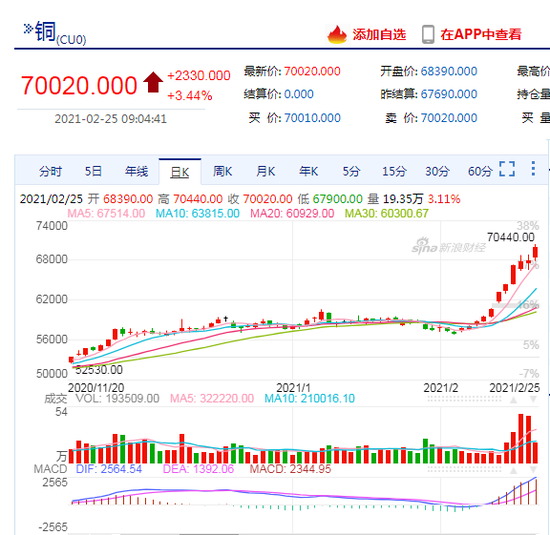Click the volume MA10: 210016.10 label
Image resolution: width=550 pixels, height=535 pixels.
point(309,399)
